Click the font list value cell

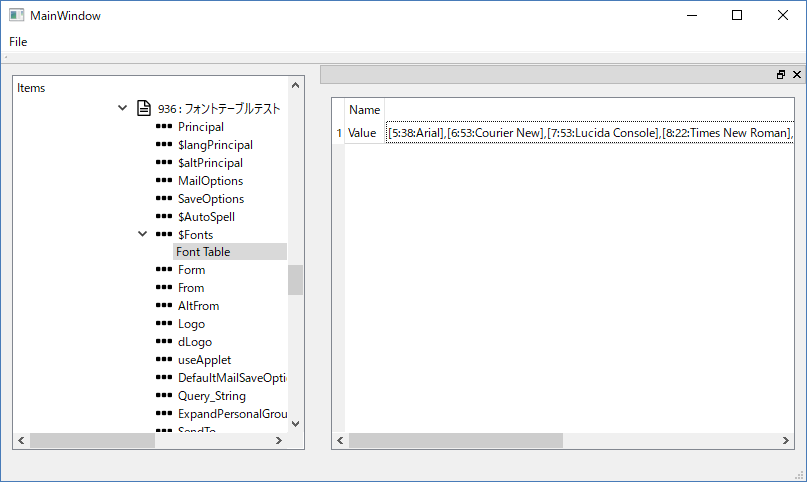[590, 133]
